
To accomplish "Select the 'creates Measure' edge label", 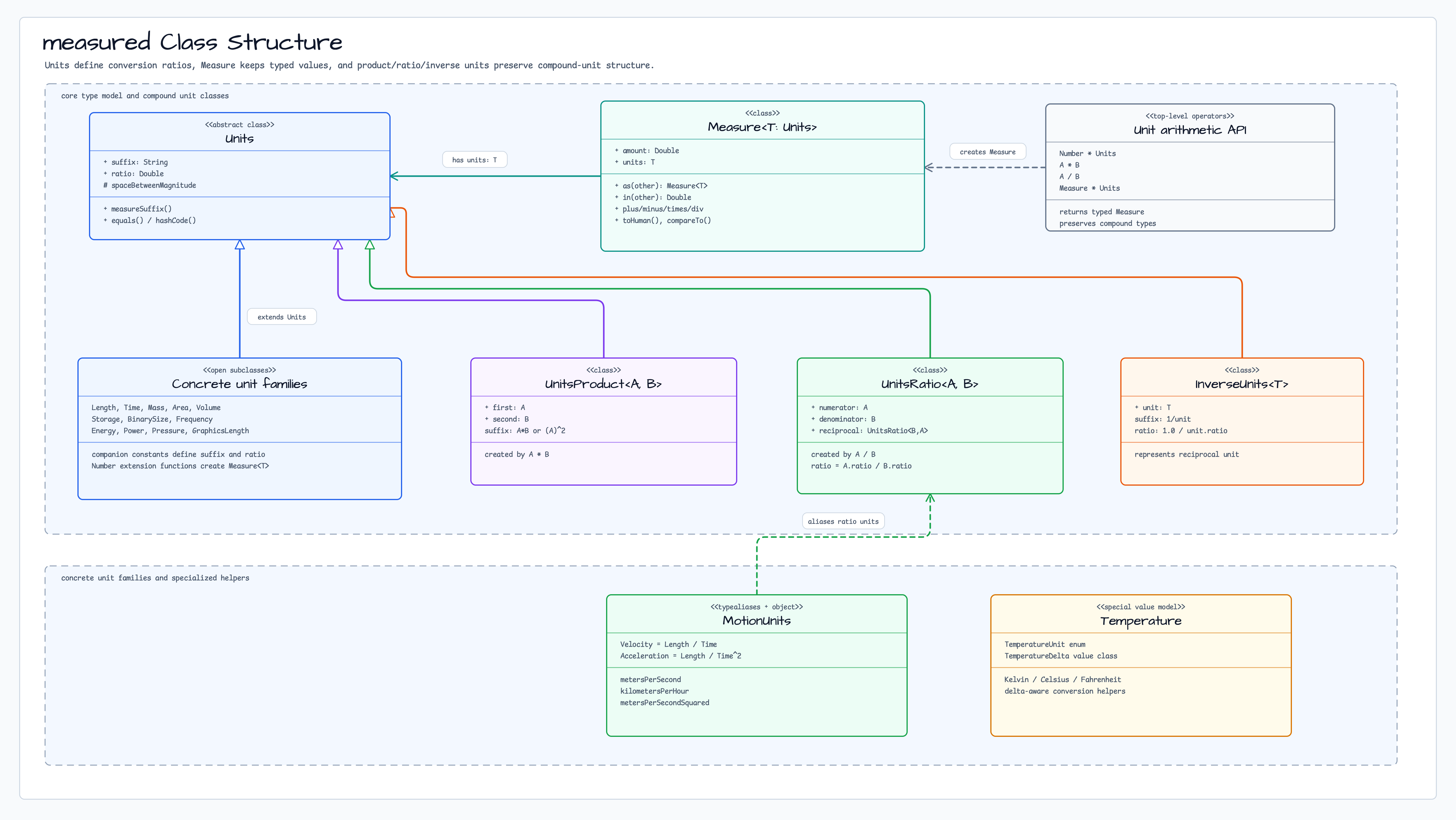I will coord(987,152).
